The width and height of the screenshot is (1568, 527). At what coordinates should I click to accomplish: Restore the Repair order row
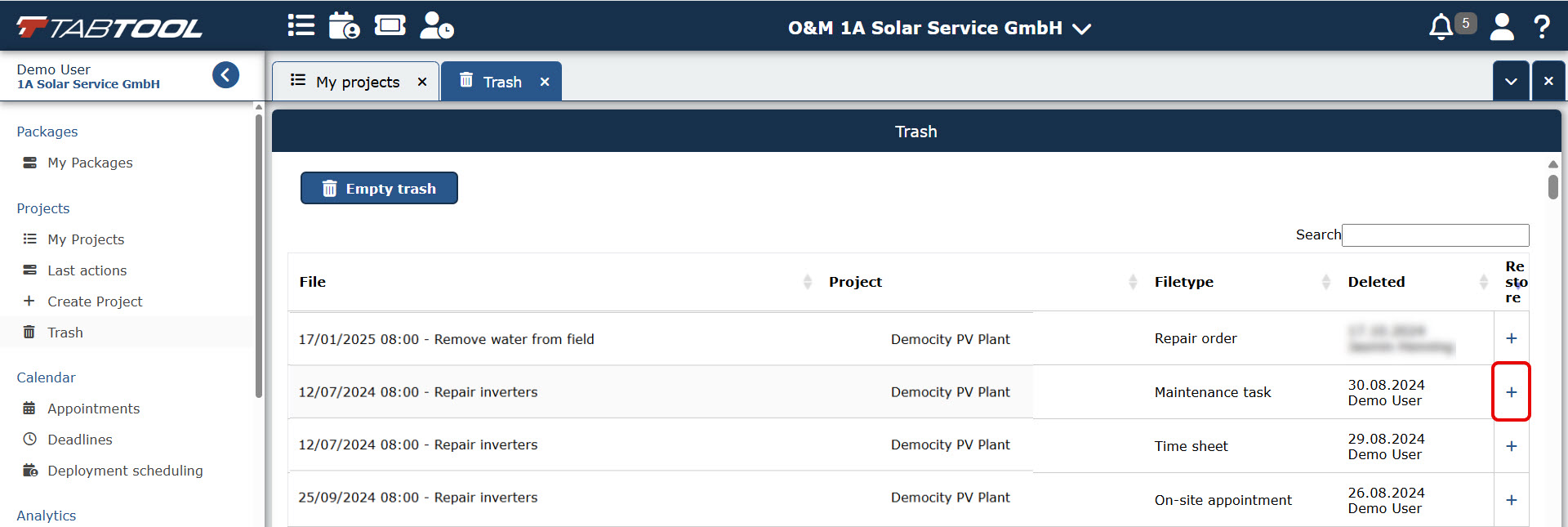(x=1512, y=338)
